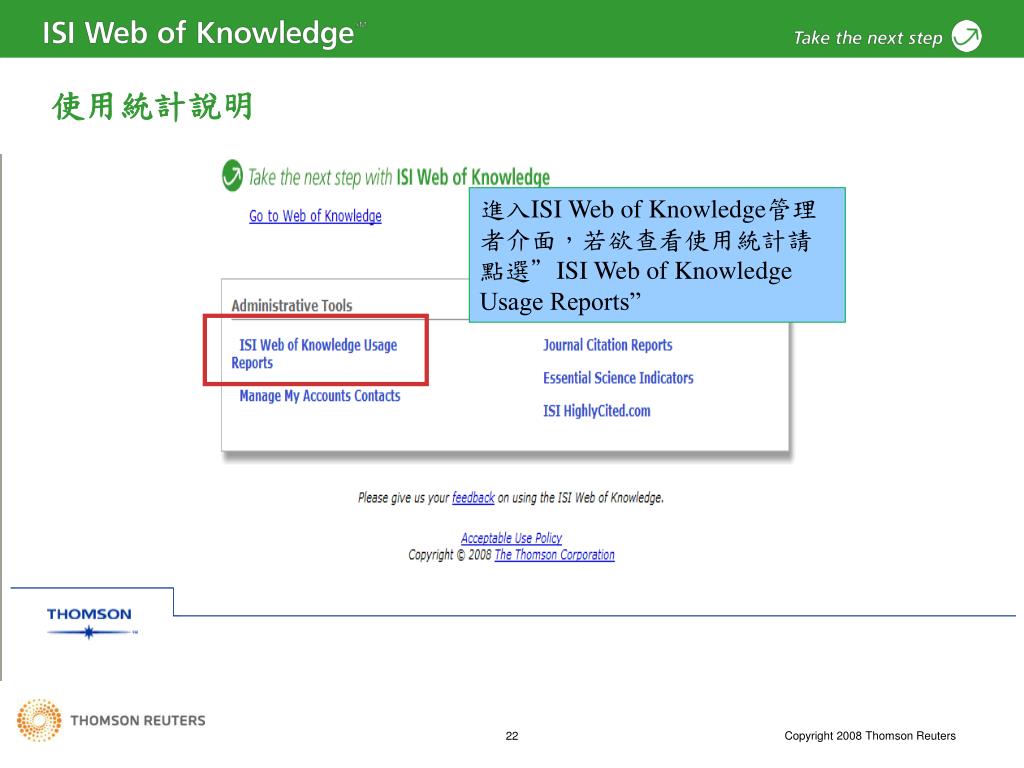
Task: Click the THOMSON REUTERS wordmark text
Action: click(138, 720)
